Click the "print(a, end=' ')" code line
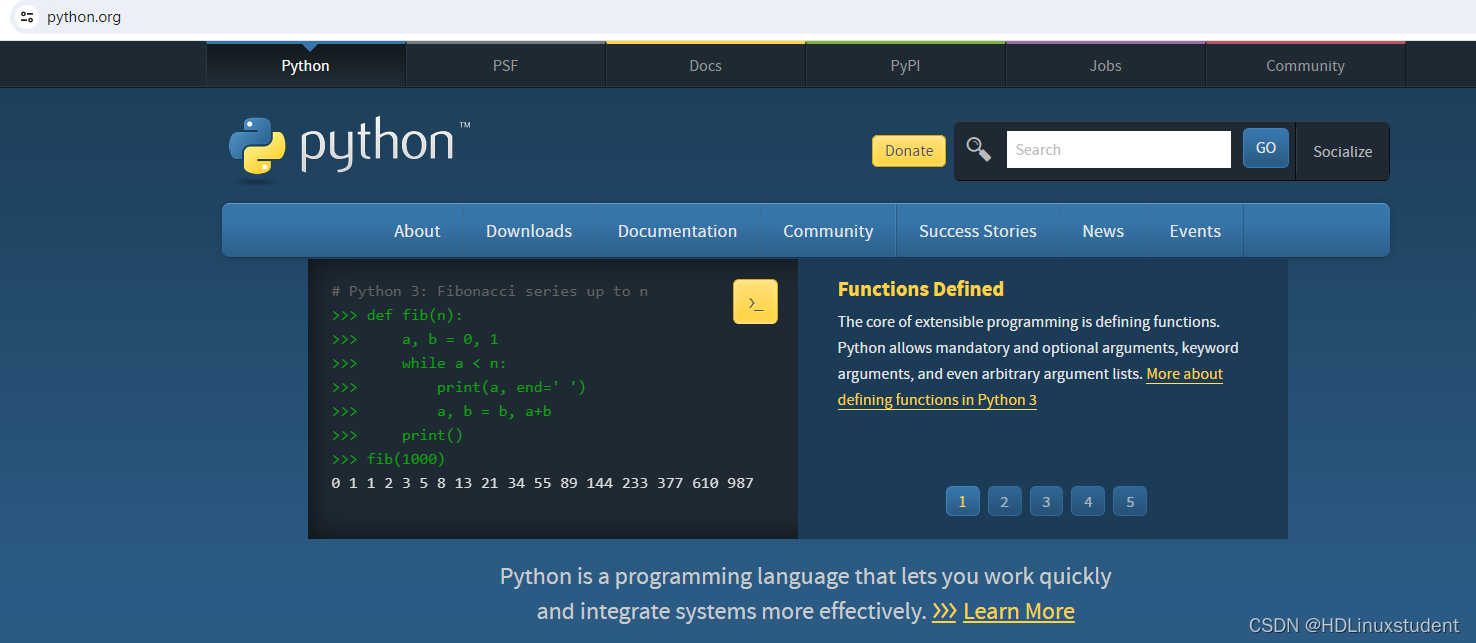Screen dimensions: 1476x643 click(459, 387)
